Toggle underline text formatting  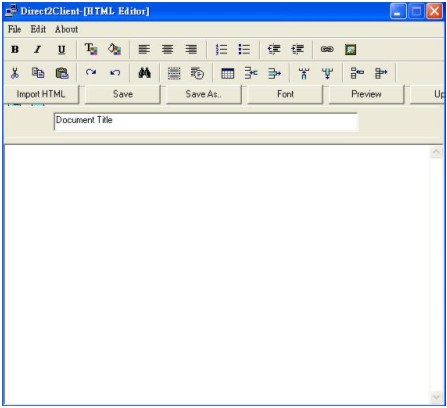(61, 50)
